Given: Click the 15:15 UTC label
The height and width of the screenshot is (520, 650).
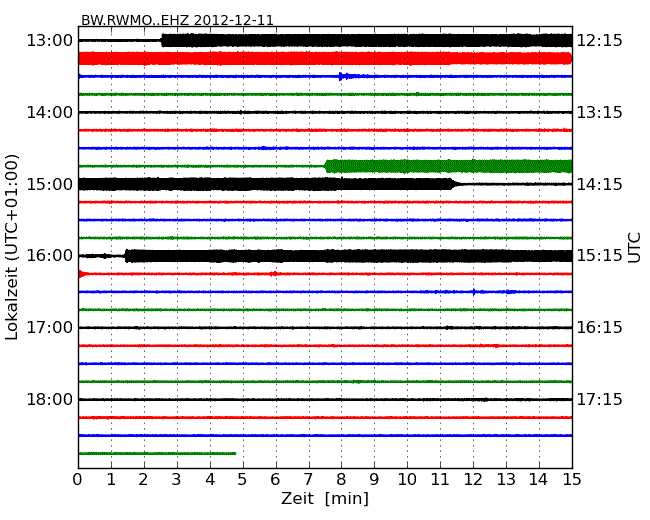Looking at the screenshot, I should pyautogui.click(x=599, y=255).
